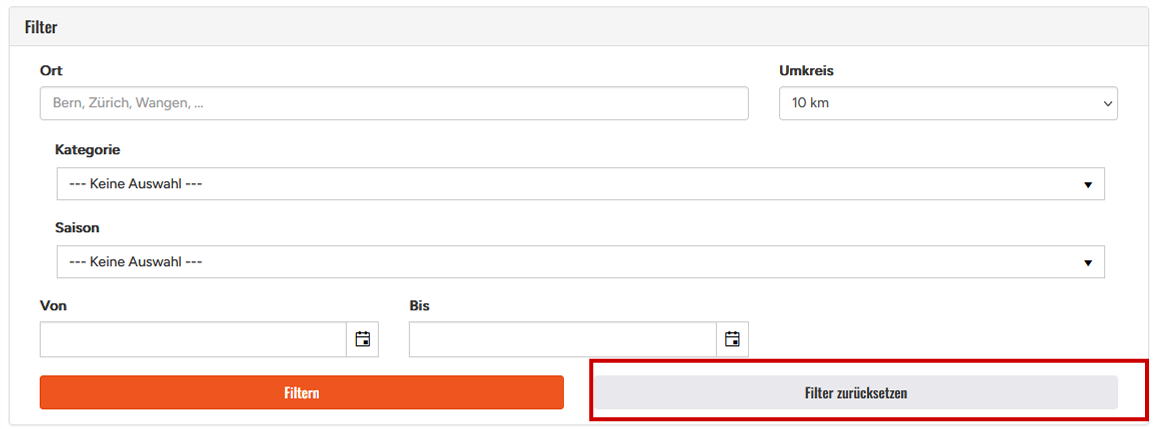Click the Kategorie dropdown triangle arrow
Viewport: 1154px width, 429px height.
pyautogui.click(x=1088, y=185)
